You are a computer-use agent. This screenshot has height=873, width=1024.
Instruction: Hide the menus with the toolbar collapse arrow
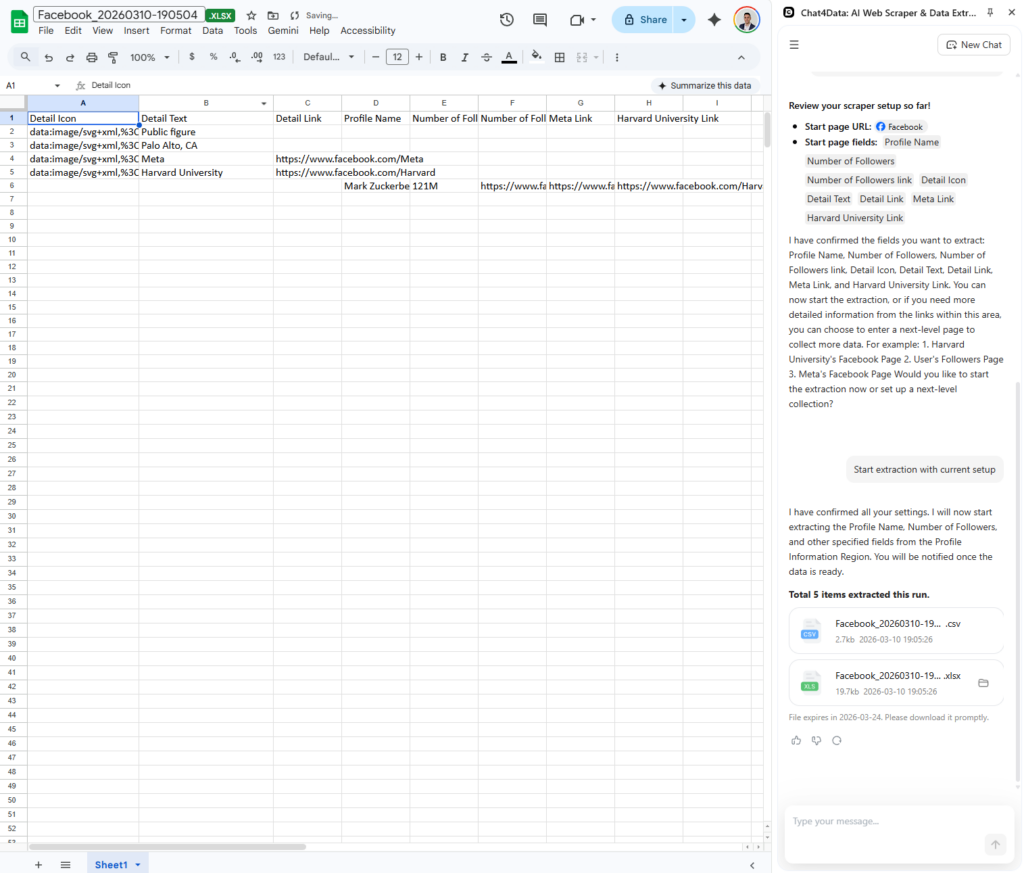click(x=741, y=57)
